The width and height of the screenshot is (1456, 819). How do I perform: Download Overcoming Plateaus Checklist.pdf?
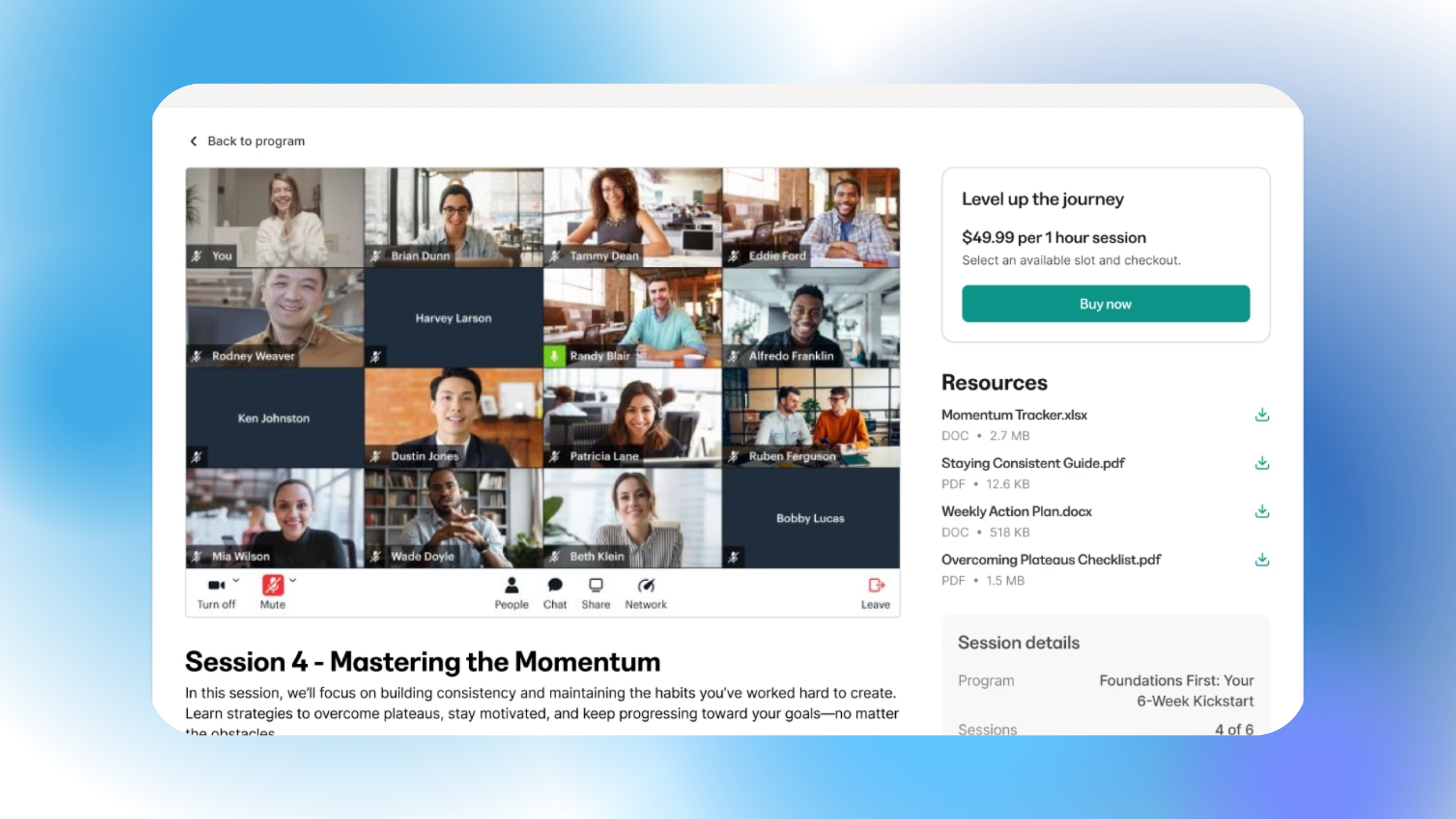point(1261,560)
